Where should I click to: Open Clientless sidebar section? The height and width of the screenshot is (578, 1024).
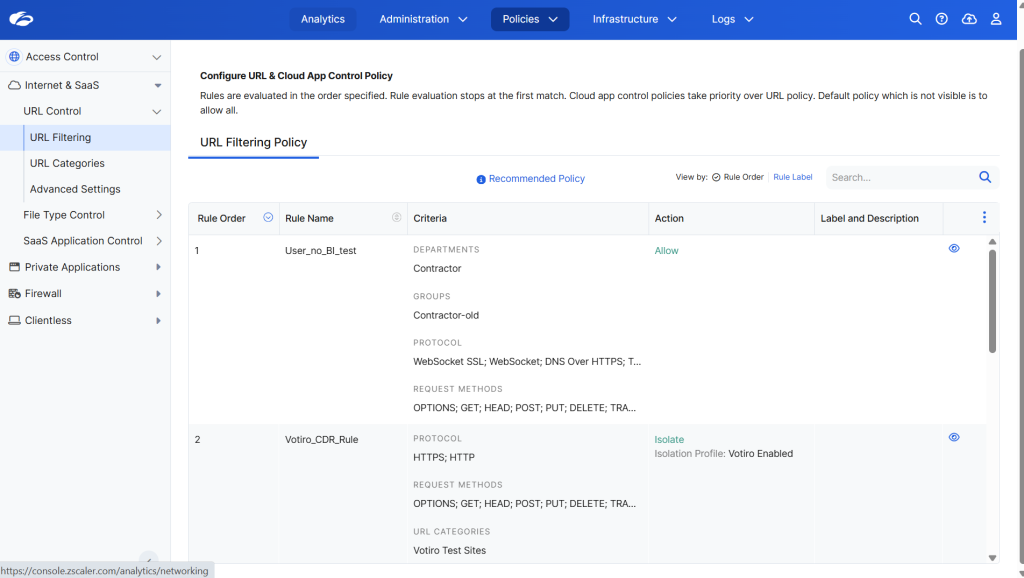[x=48, y=321]
